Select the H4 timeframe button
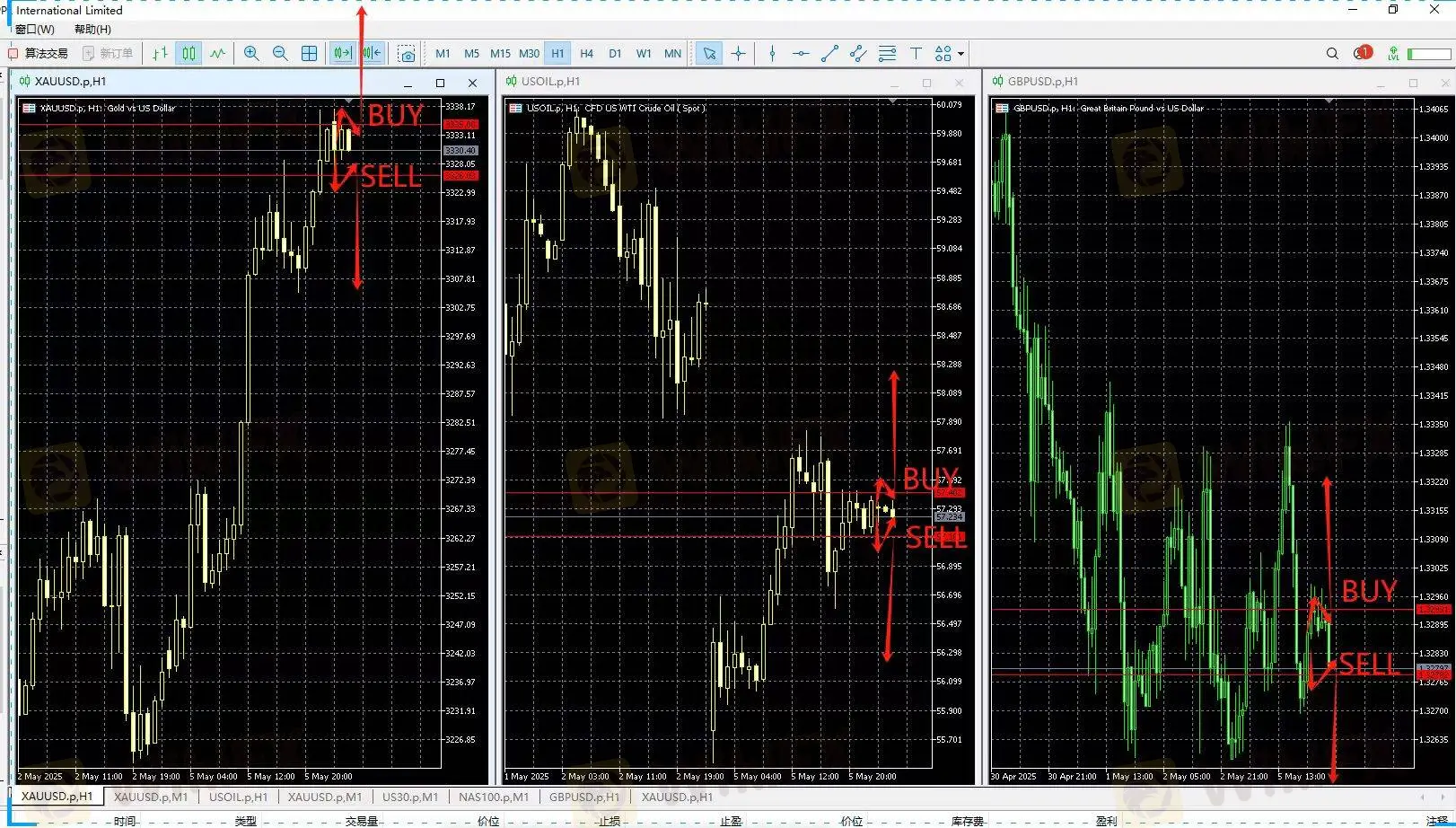This screenshot has height=828, width=1456. (586, 54)
